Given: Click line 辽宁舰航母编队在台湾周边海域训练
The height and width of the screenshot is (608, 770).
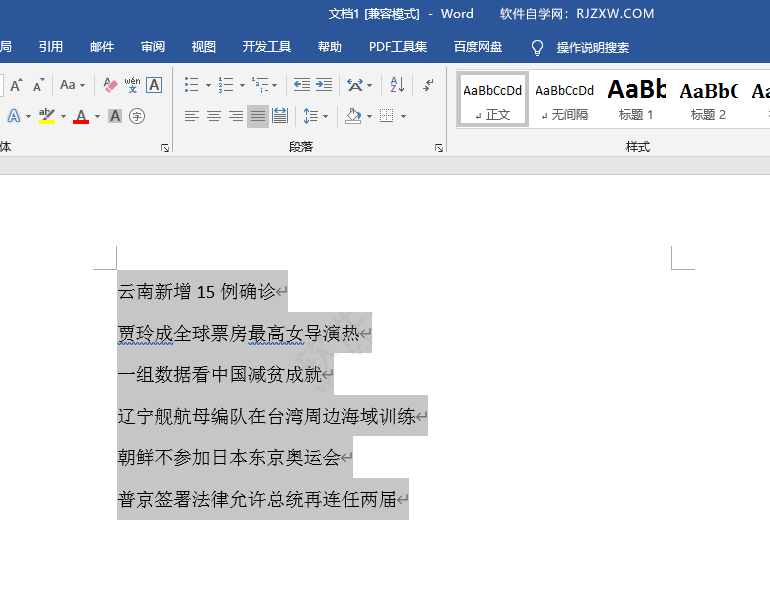Looking at the screenshot, I should point(267,416).
